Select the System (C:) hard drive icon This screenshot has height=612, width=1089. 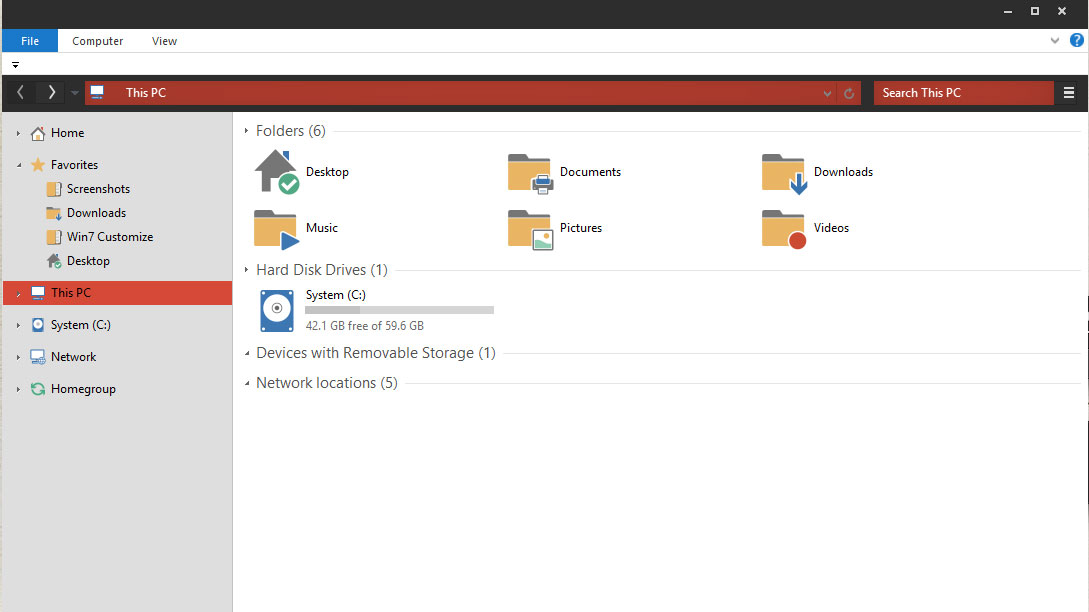coord(277,311)
